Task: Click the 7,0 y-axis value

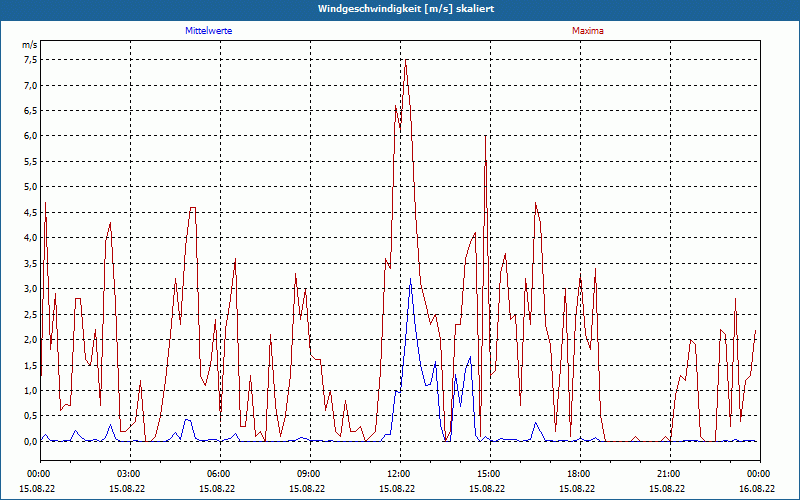Action: (31, 85)
